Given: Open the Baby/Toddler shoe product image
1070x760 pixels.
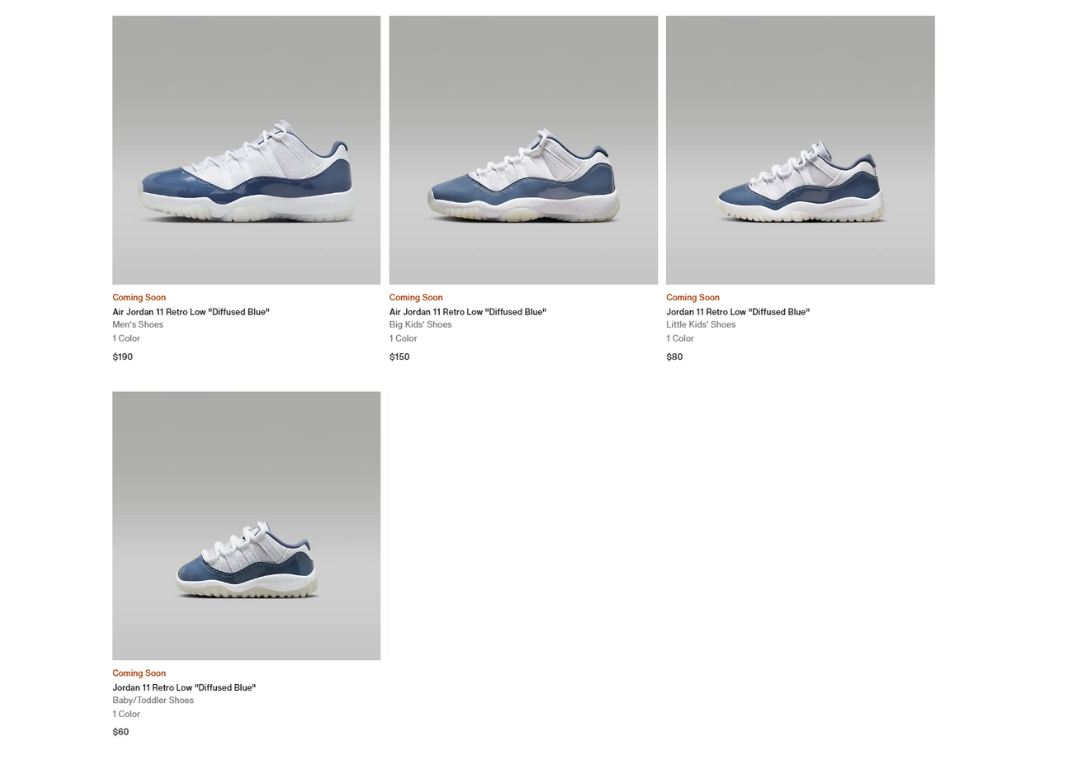Looking at the screenshot, I should click(x=246, y=525).
